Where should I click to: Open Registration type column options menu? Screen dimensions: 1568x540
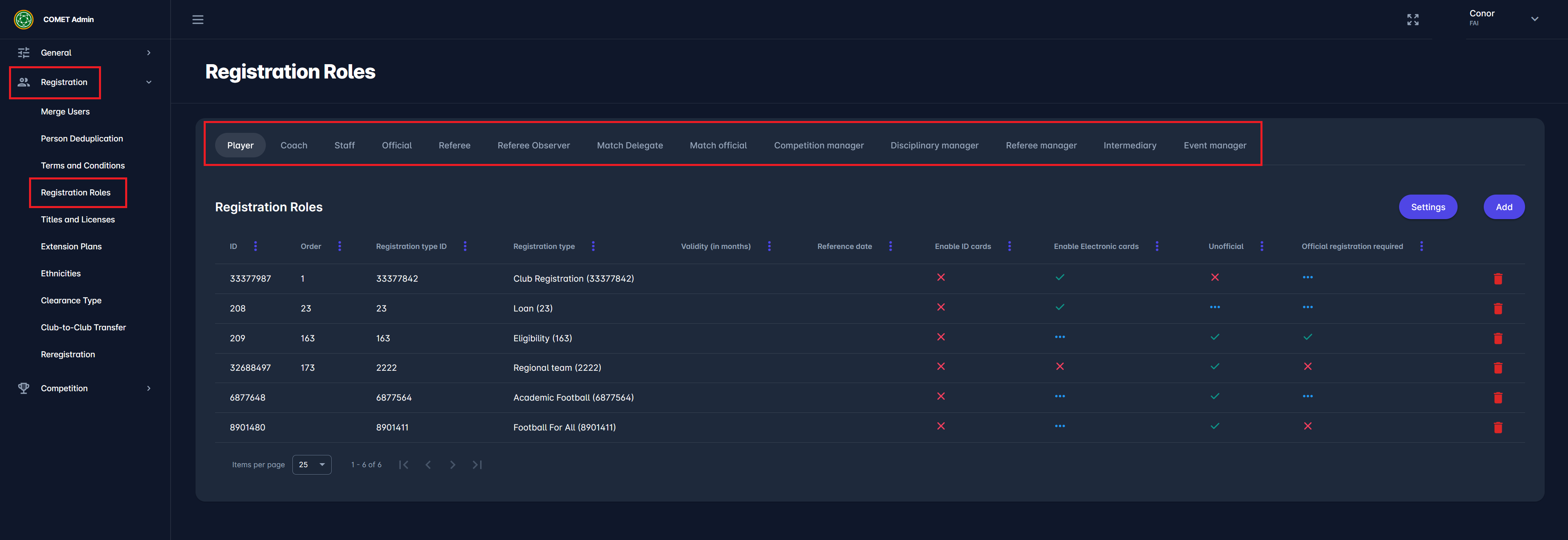point(593,246)
